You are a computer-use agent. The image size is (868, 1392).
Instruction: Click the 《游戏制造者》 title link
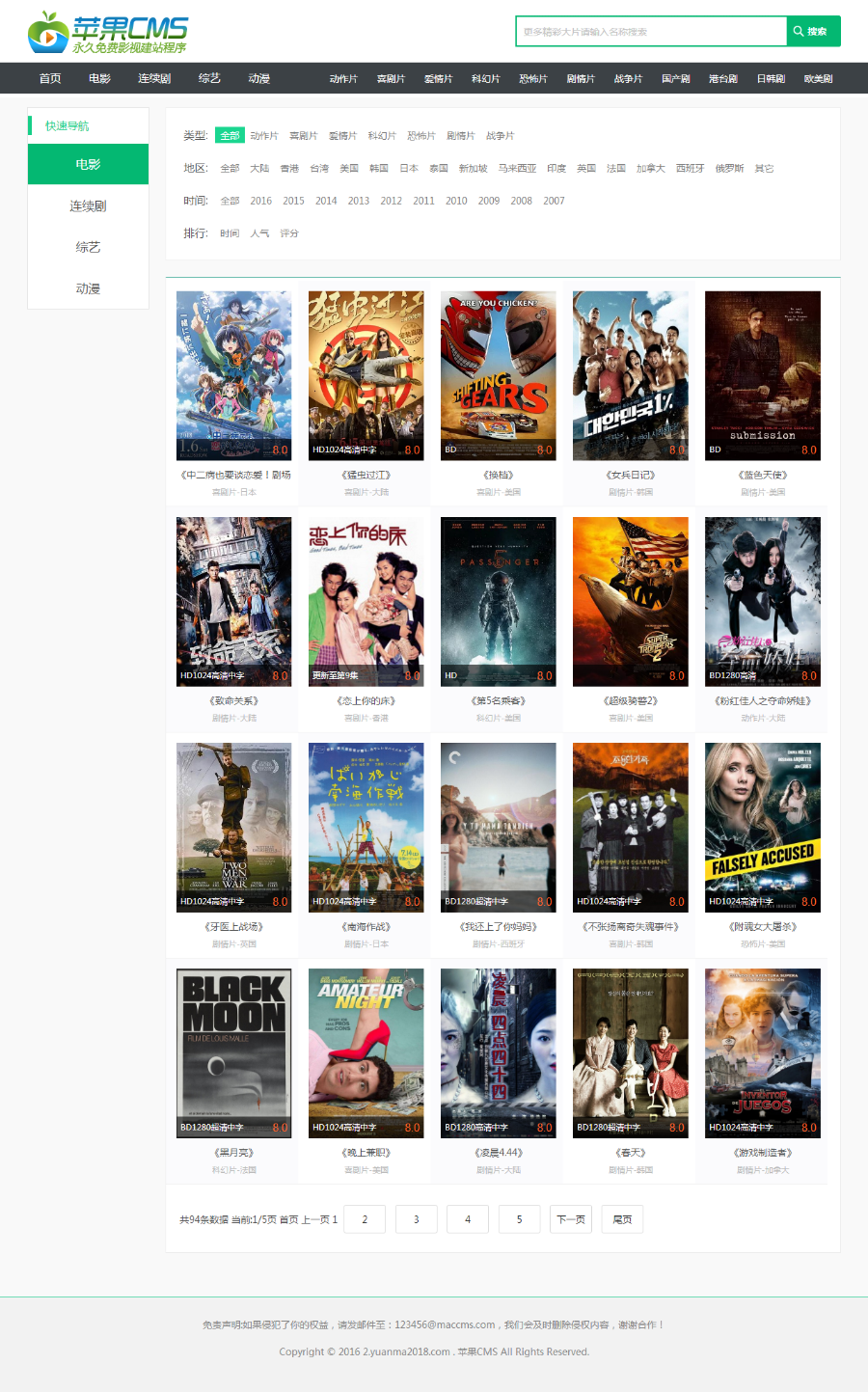(x=763, y=1153)
